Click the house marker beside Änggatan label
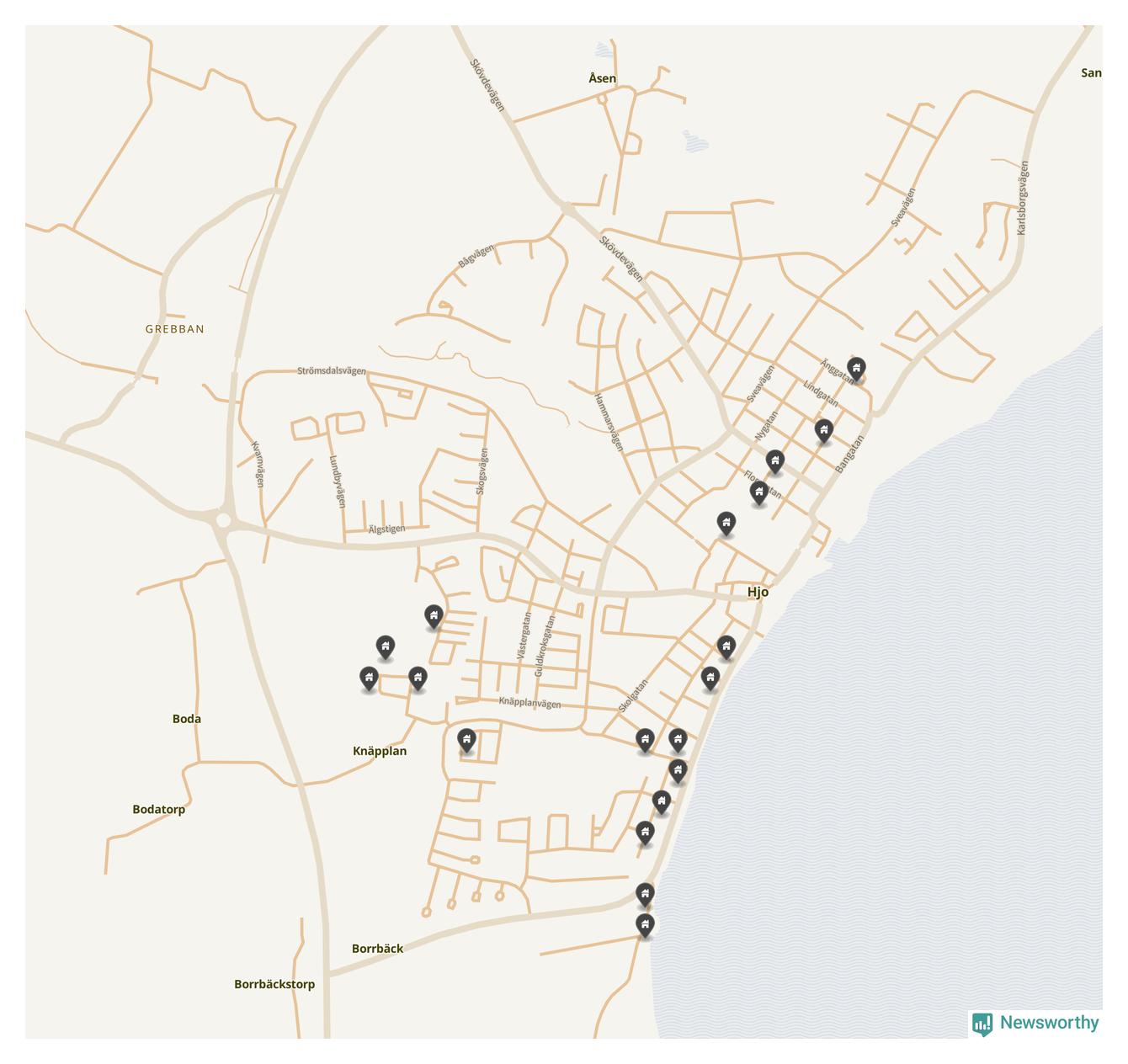The width and height of the screenshot is (1128, 1064). pyautogui.click(x=856, y=368)
